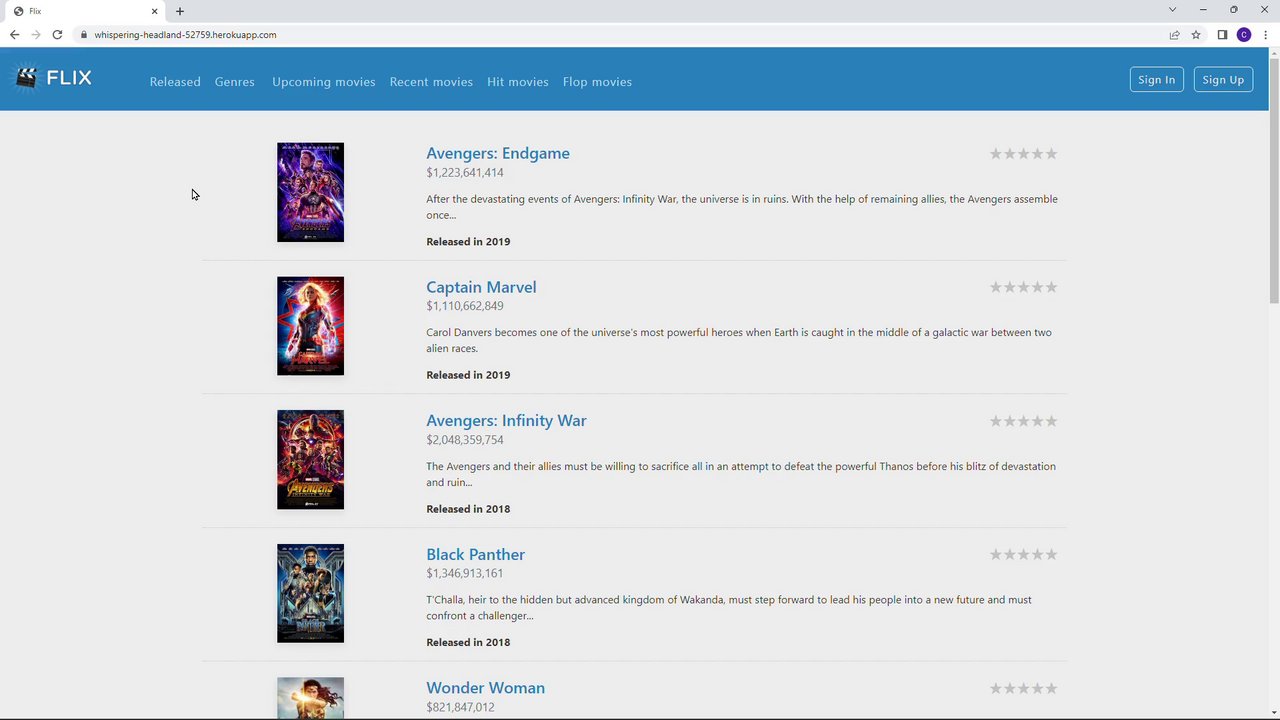This screenshot has height=720, width=1280.
Task: Click the Captain Marvel poster
Action: tap(310, 326)
